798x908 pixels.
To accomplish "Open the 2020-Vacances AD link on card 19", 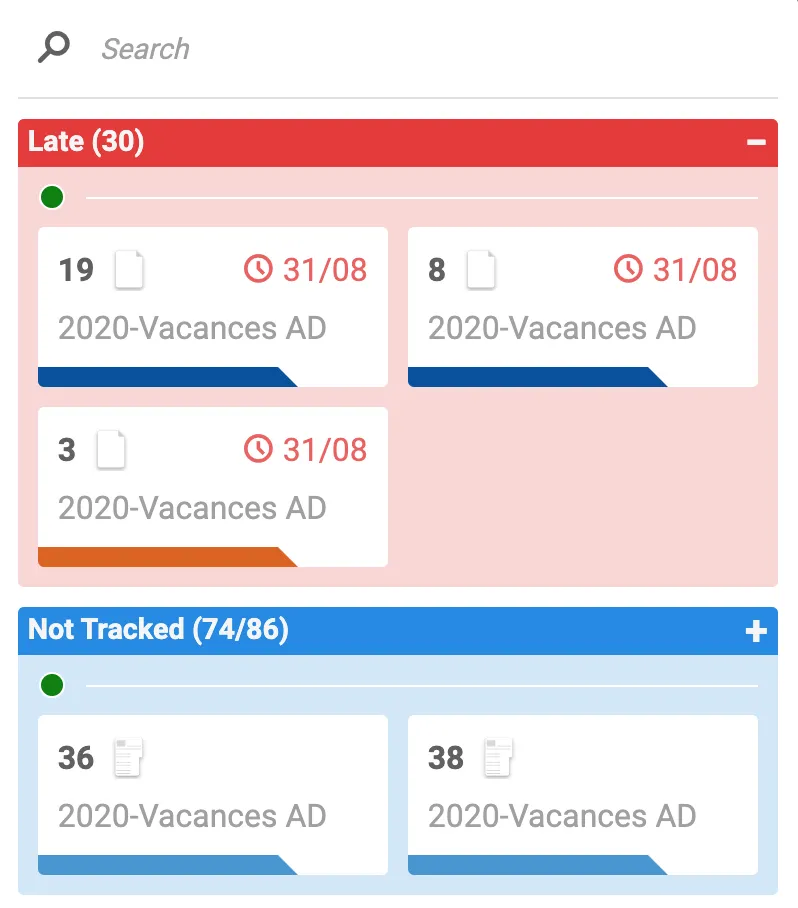I will coord(192,328).
